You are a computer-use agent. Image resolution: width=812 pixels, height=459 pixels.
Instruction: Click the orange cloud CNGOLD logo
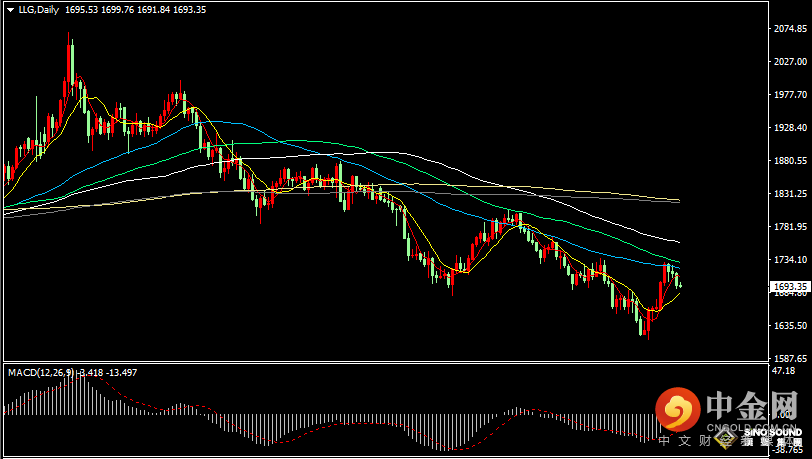(x=680, y=410)
